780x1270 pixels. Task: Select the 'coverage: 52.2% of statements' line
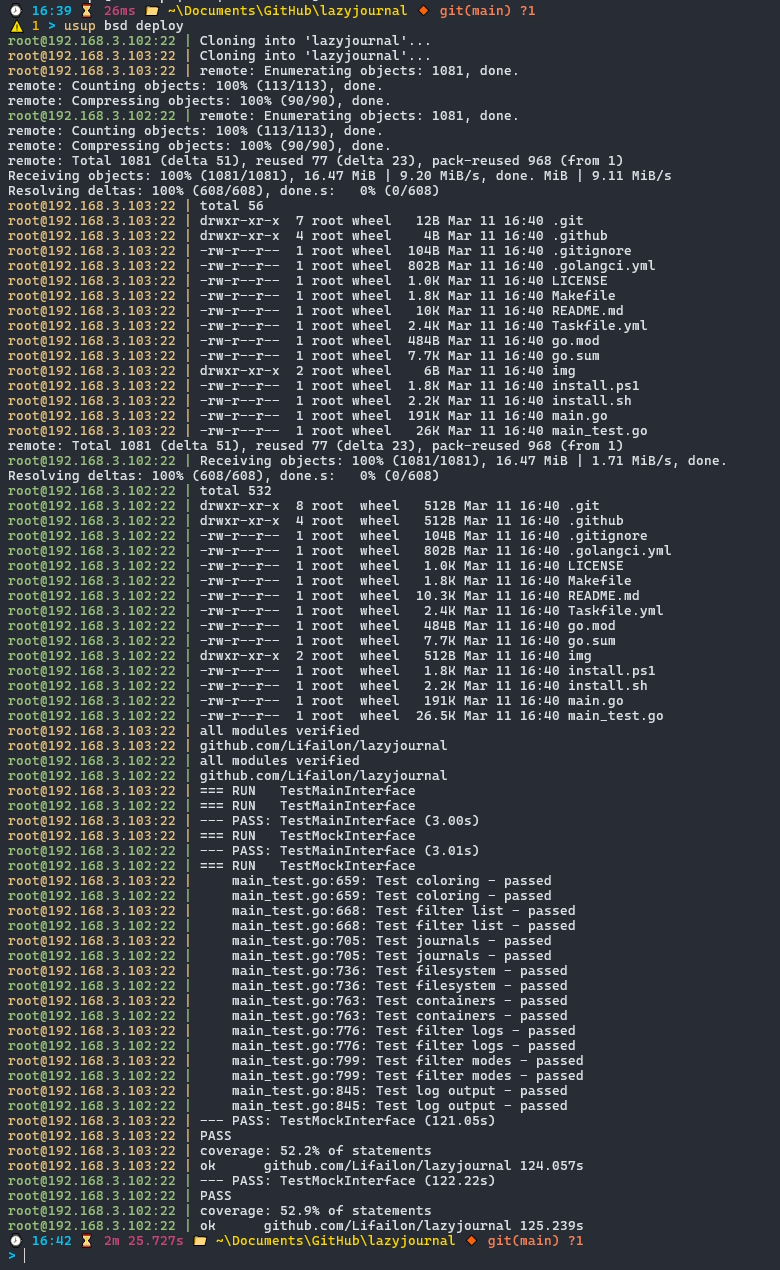click(x=316, y=1151)
